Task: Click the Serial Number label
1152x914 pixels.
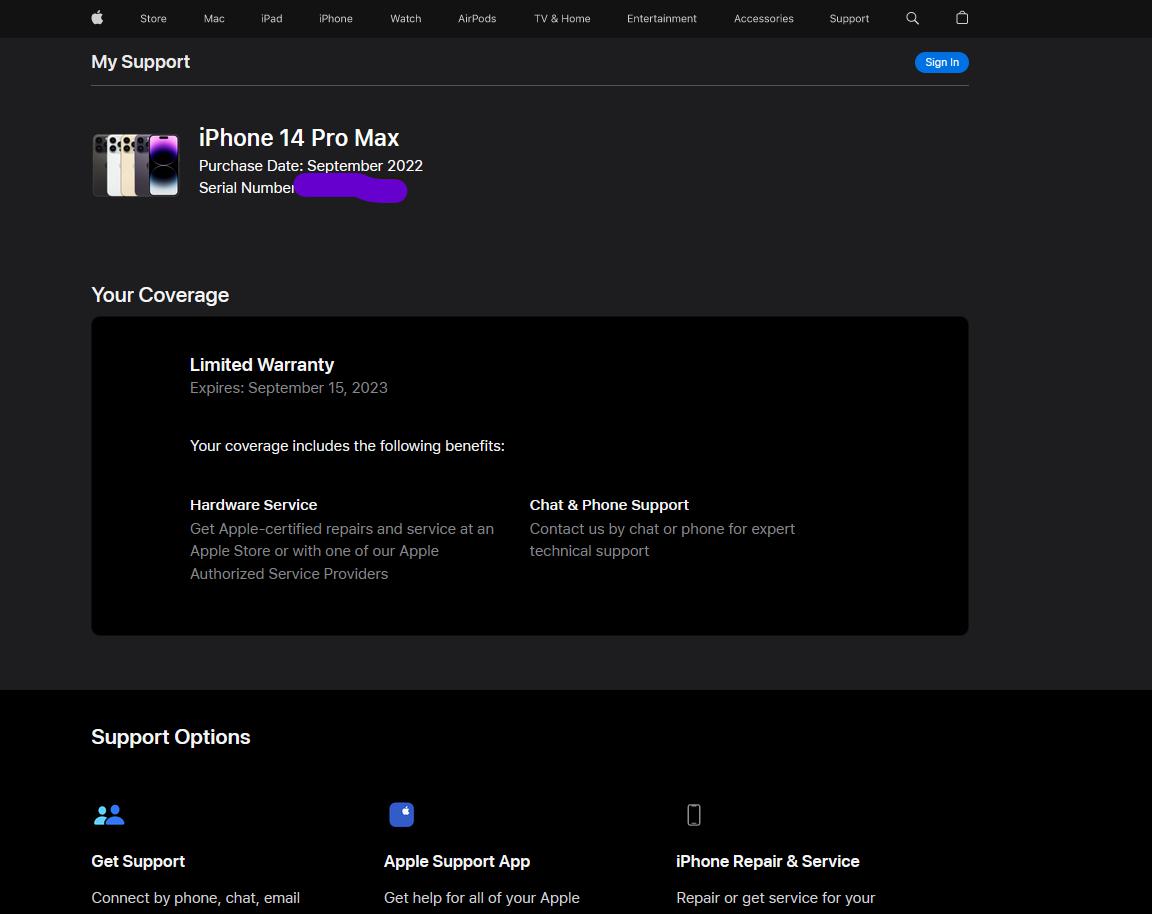Action: tap(246, 188)
